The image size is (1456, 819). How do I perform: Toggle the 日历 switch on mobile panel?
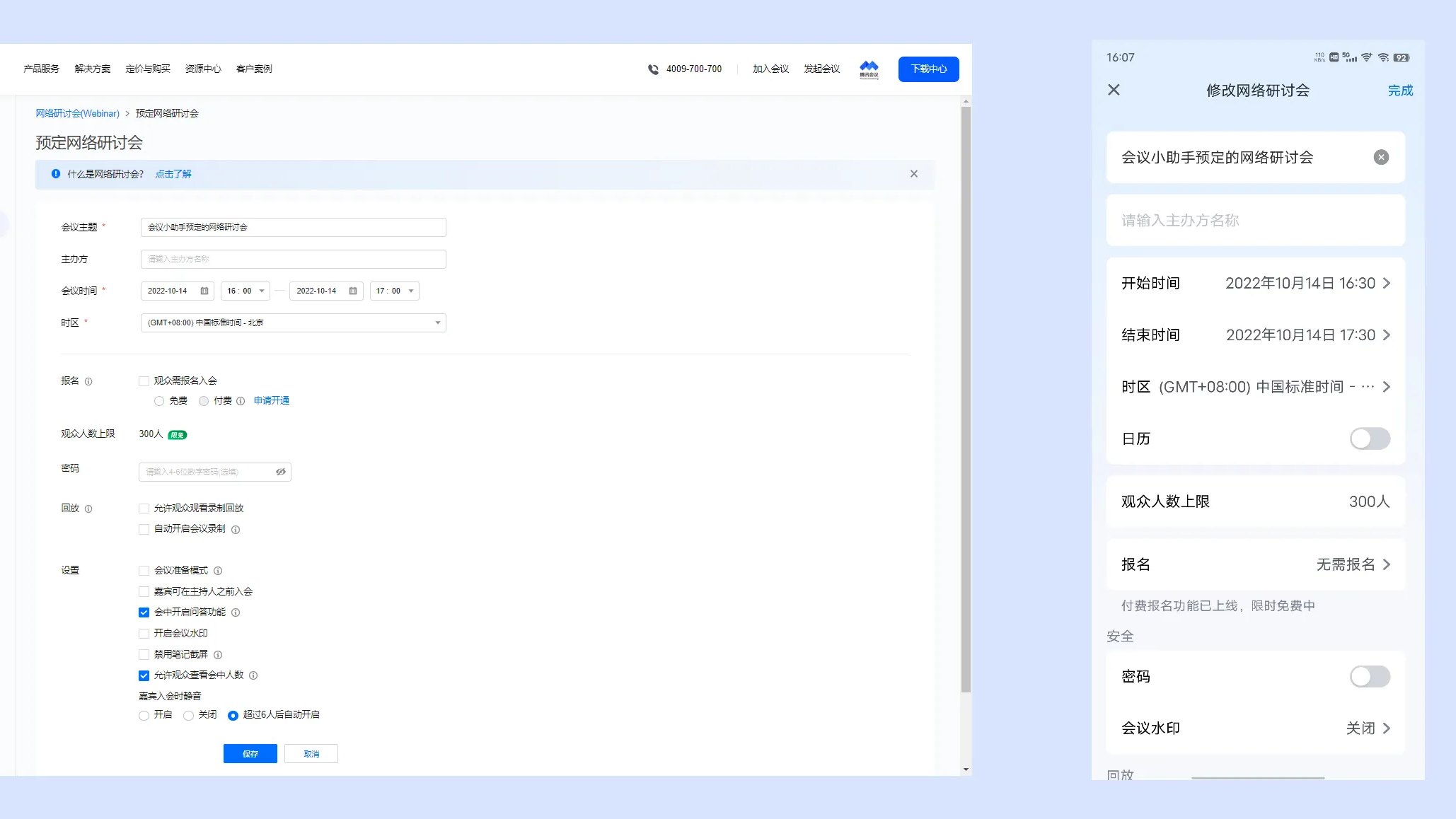[1370, 438]
